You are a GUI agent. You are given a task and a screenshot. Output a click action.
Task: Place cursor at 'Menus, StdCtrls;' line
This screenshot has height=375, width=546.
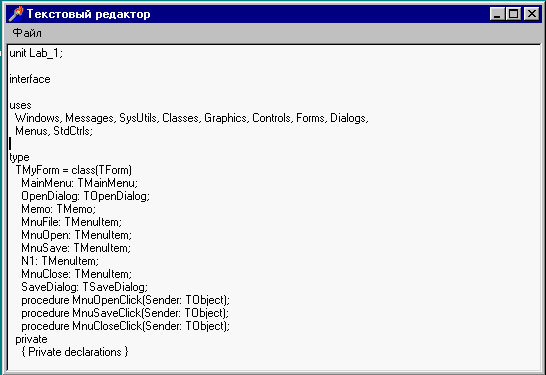[x=54, y=131]
